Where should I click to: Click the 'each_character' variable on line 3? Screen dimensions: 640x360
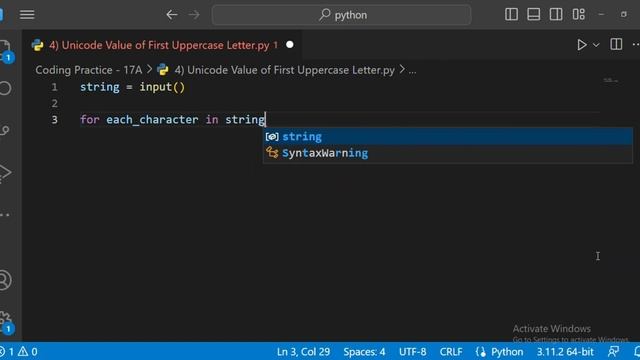click(152, 120)
